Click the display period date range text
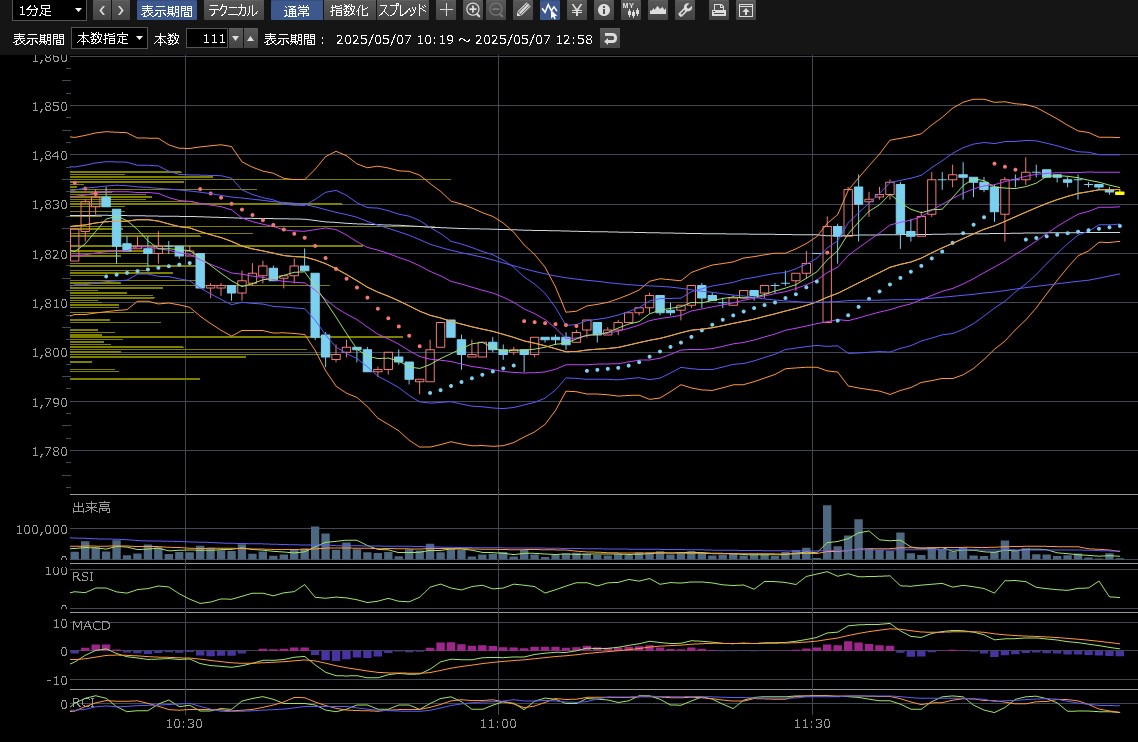Image resolution: width=1138 pixels, height=742 pixels. pos(464,39)
